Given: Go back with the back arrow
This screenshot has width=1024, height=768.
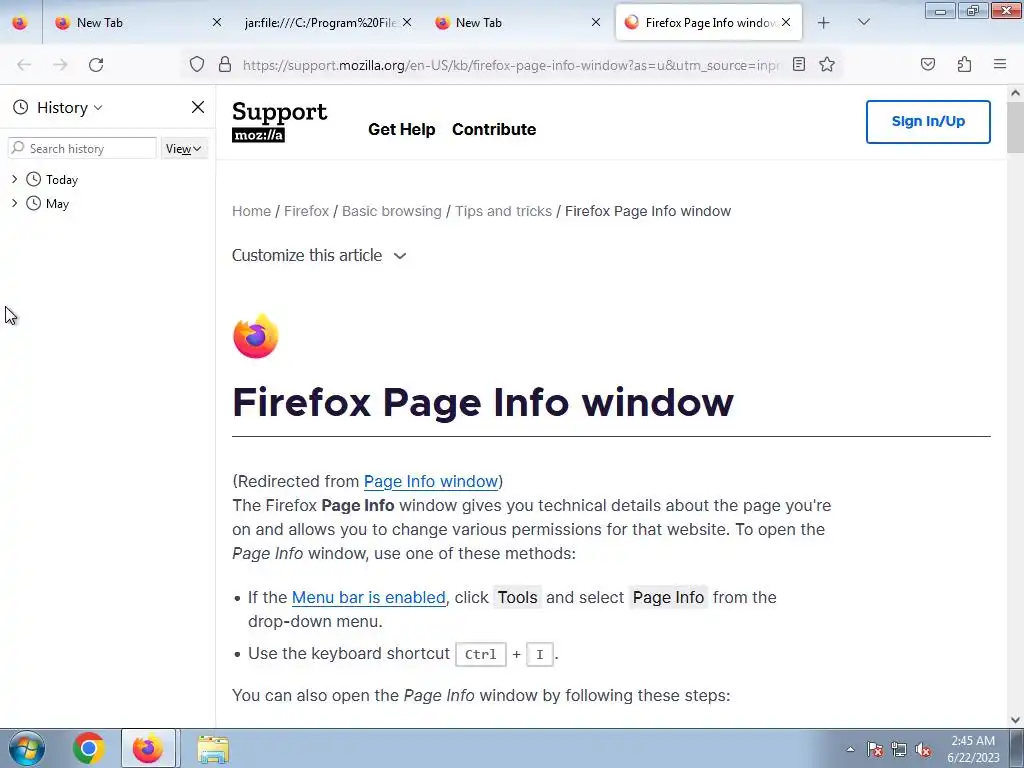Looking at the screenshot, I should [x=24, y=65].
